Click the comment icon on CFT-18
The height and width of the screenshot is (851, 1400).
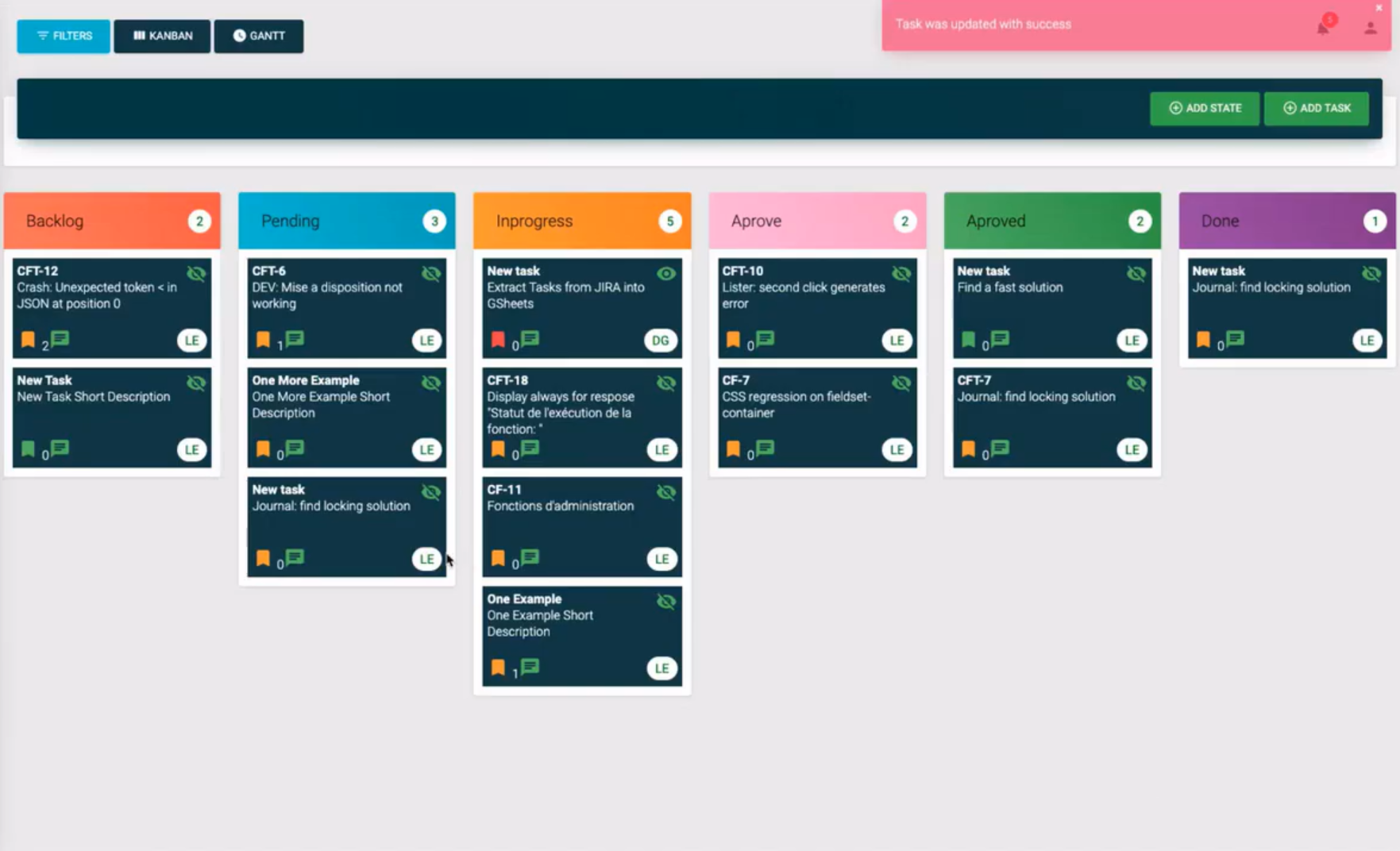click(x=530, y=449)
